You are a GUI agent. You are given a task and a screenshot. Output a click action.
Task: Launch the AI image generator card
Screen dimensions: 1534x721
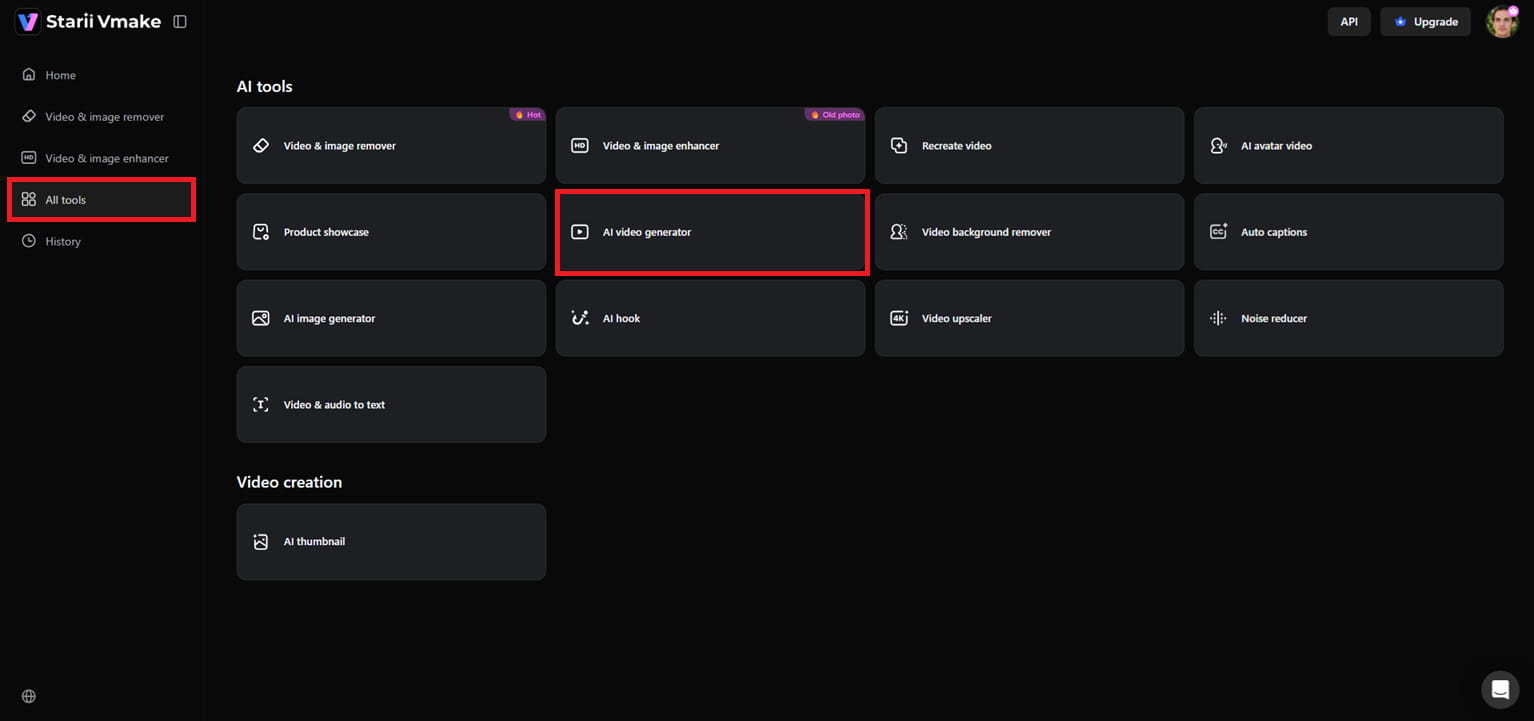[x=391, y=318]
